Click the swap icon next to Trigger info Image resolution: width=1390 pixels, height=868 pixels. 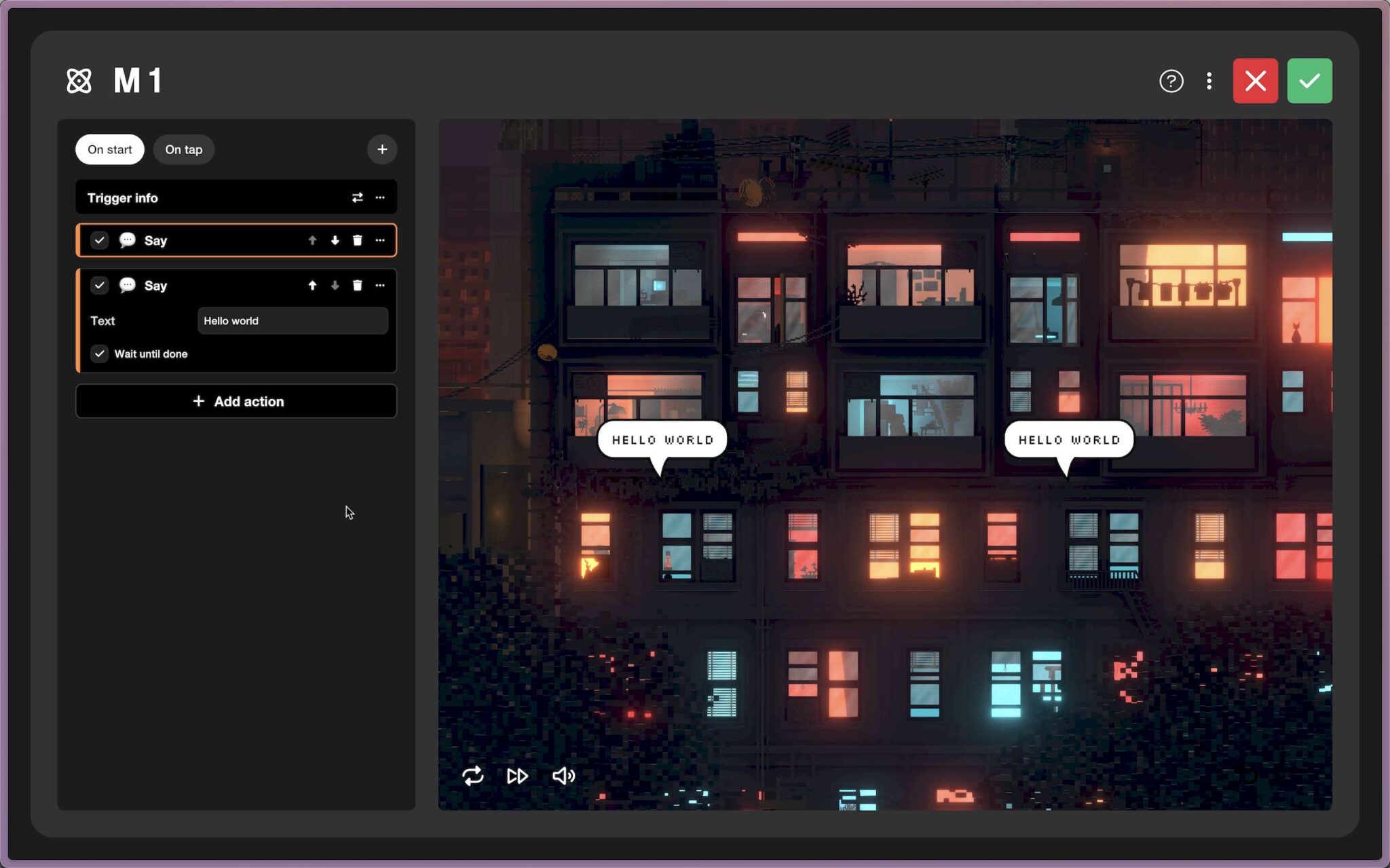357,197
